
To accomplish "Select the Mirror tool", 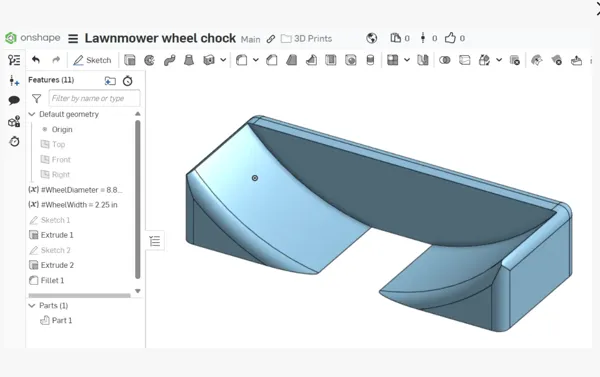I will [x=423, y=60].
